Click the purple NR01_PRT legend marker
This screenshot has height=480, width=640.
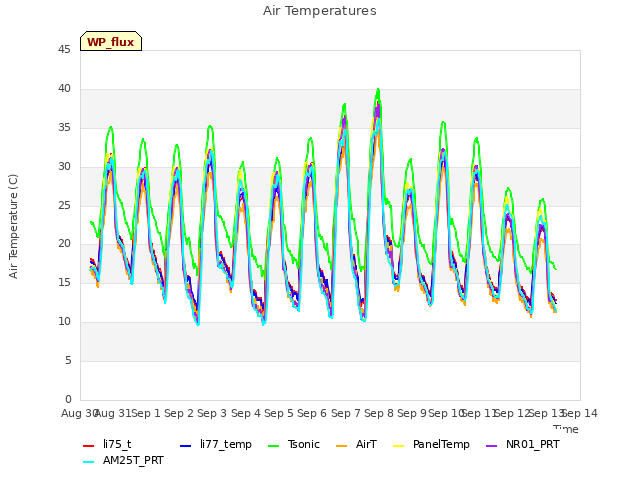(492, 446)
